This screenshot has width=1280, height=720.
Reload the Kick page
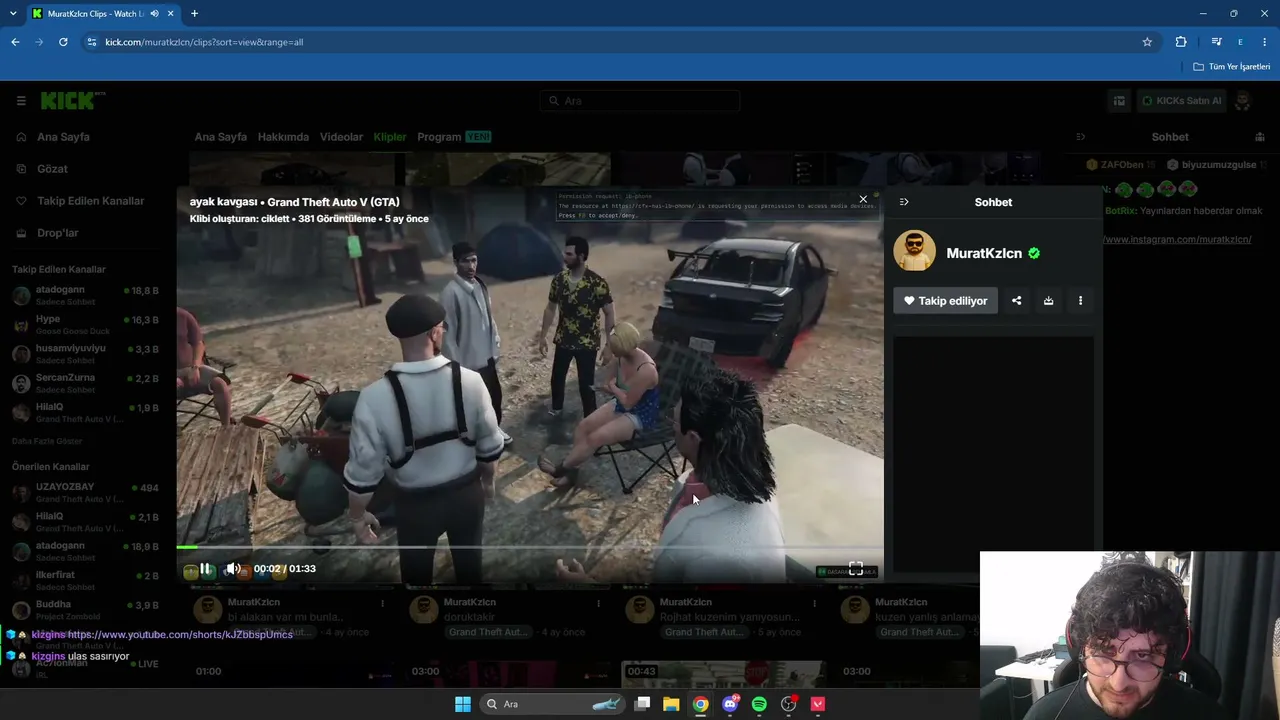pyautogui.click(x=63, y=42)
